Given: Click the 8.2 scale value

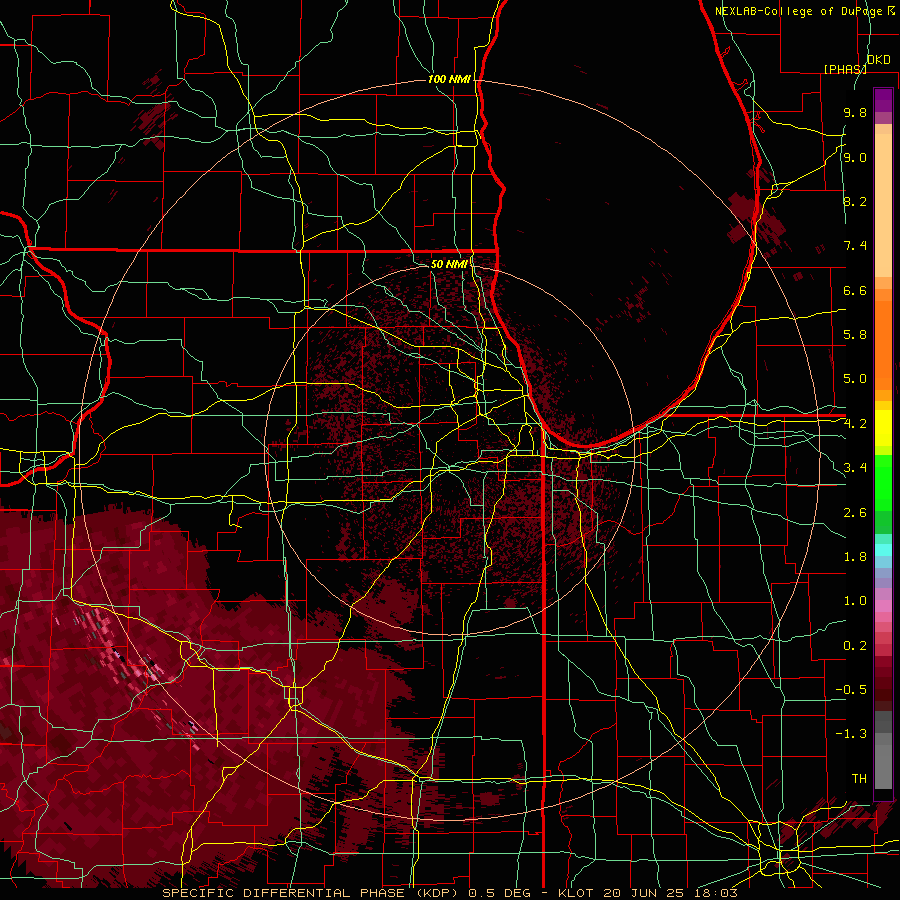Looking at the screenshot, I should [x=855, y=201].
